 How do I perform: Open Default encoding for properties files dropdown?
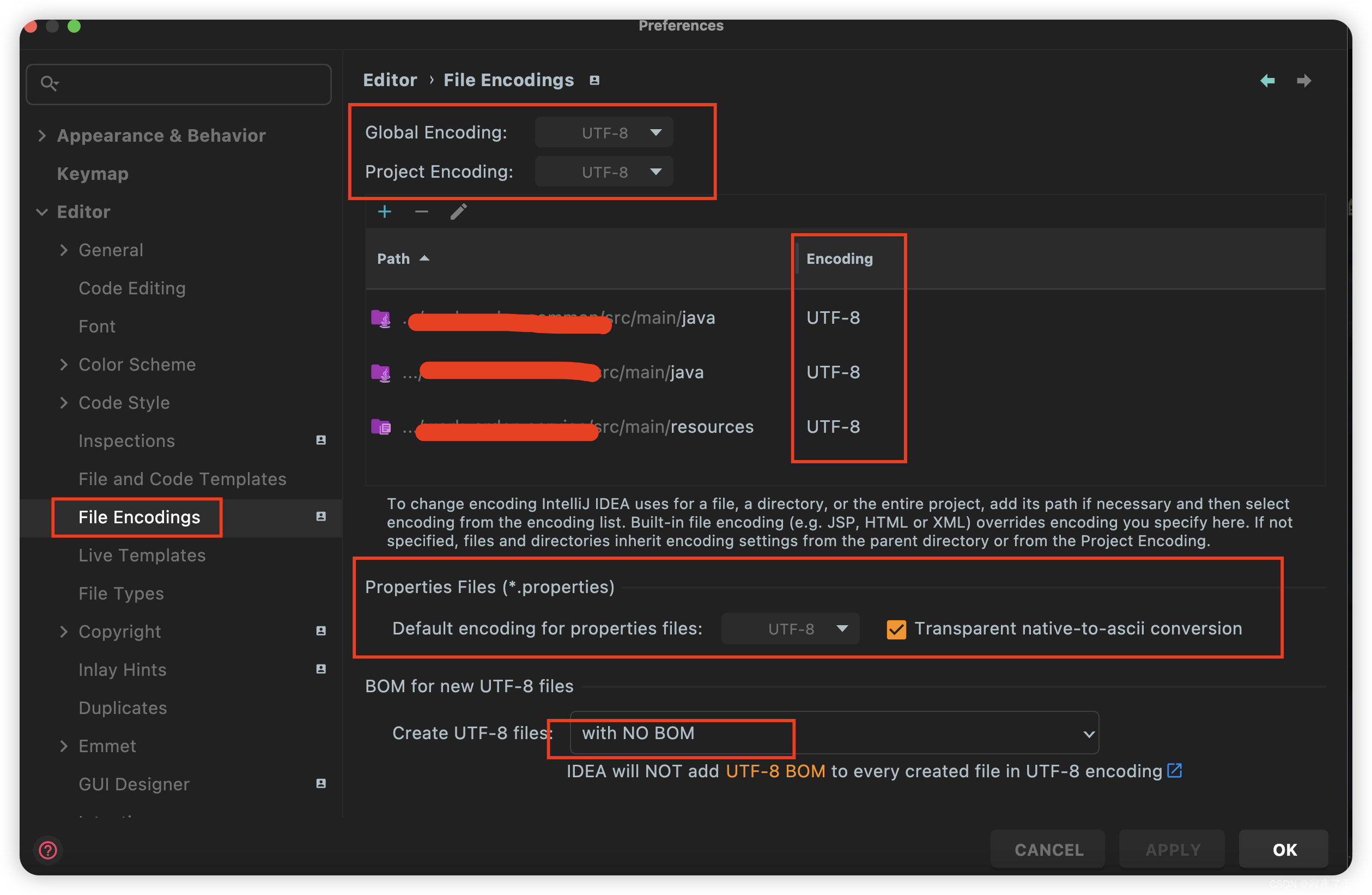805,628
